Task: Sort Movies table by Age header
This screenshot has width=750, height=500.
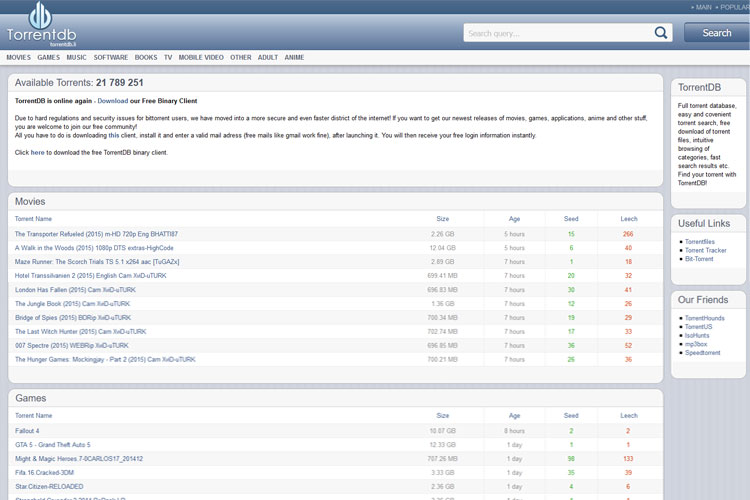Action: point(514,219)
